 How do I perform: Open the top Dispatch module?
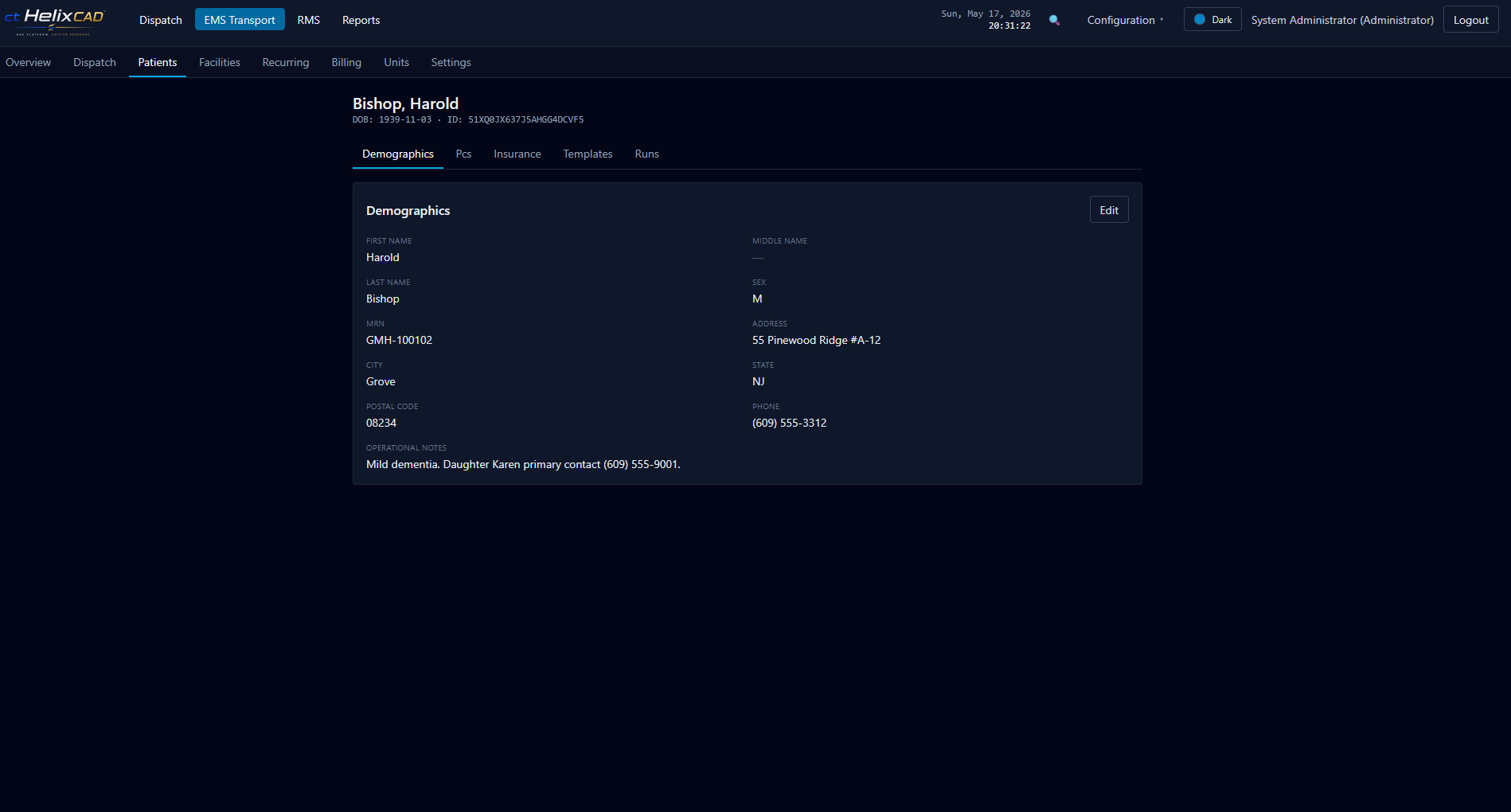pyautogui.click(x=161, y=20)
